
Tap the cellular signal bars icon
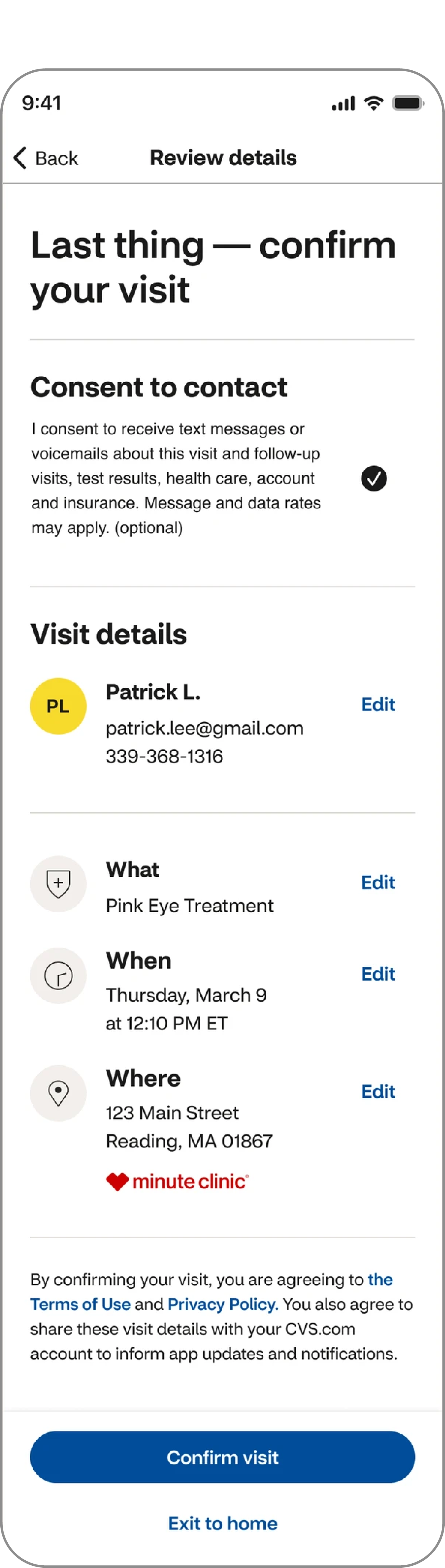(343, 104)
